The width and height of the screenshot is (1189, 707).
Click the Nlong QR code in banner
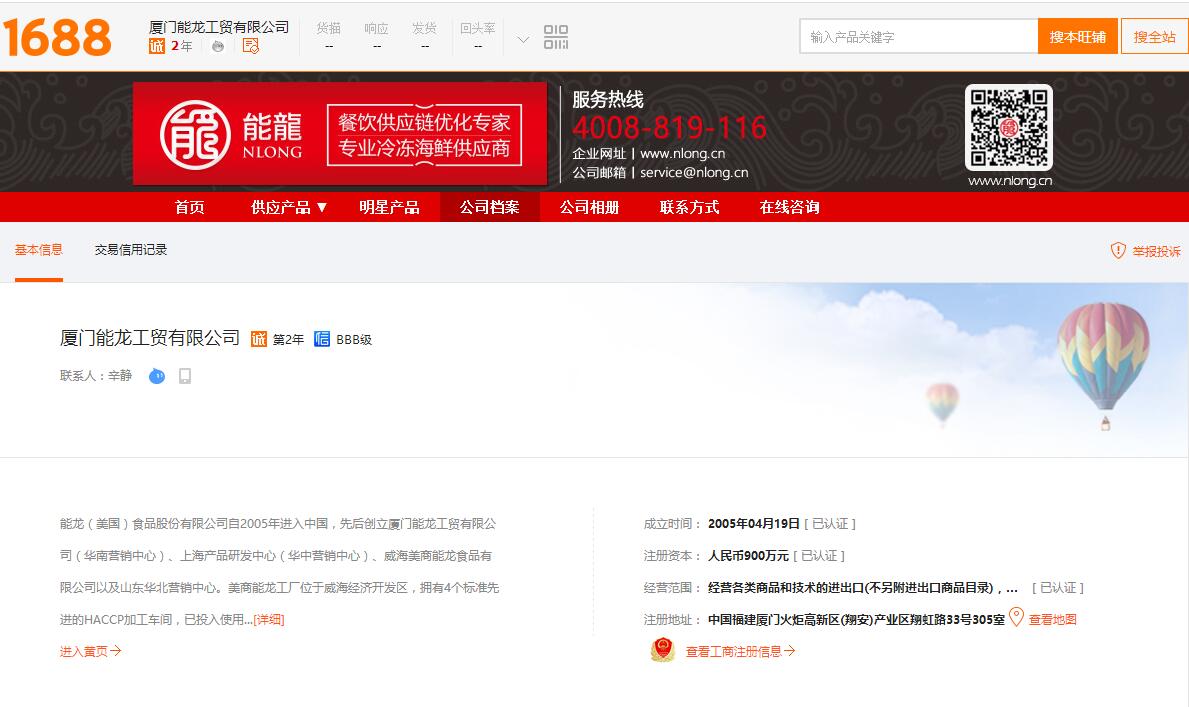pos(1008,127)
